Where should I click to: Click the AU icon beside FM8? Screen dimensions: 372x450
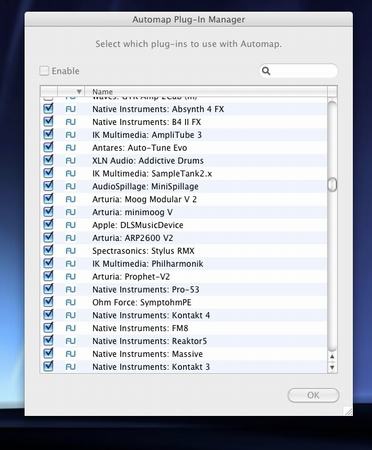click(71, 328)
